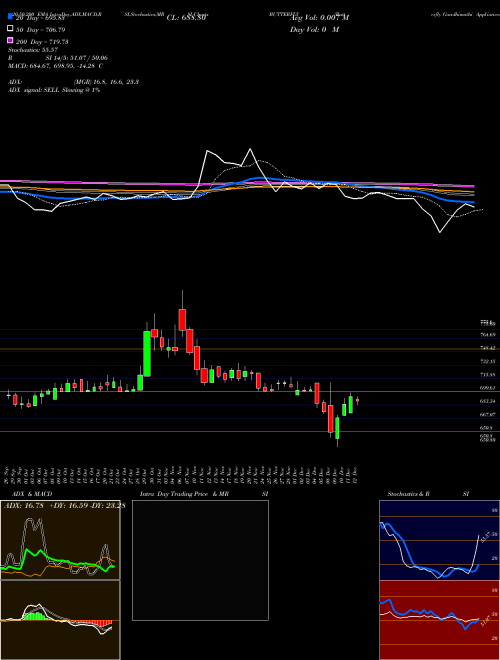Click the blue 20 Day EMA legend swatch
This screenshot has height=660, width=500.
10,16
